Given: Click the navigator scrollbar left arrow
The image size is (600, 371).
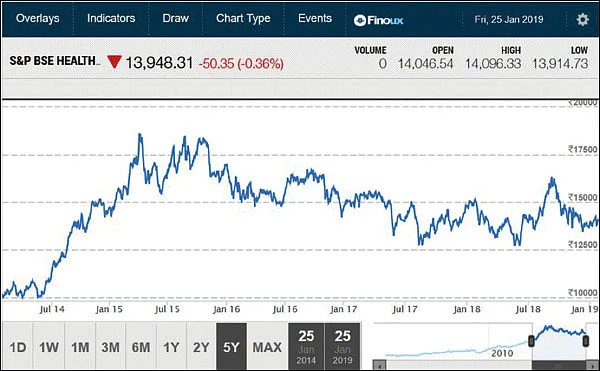Looking at the screenshot, I should tap(380, 366).
